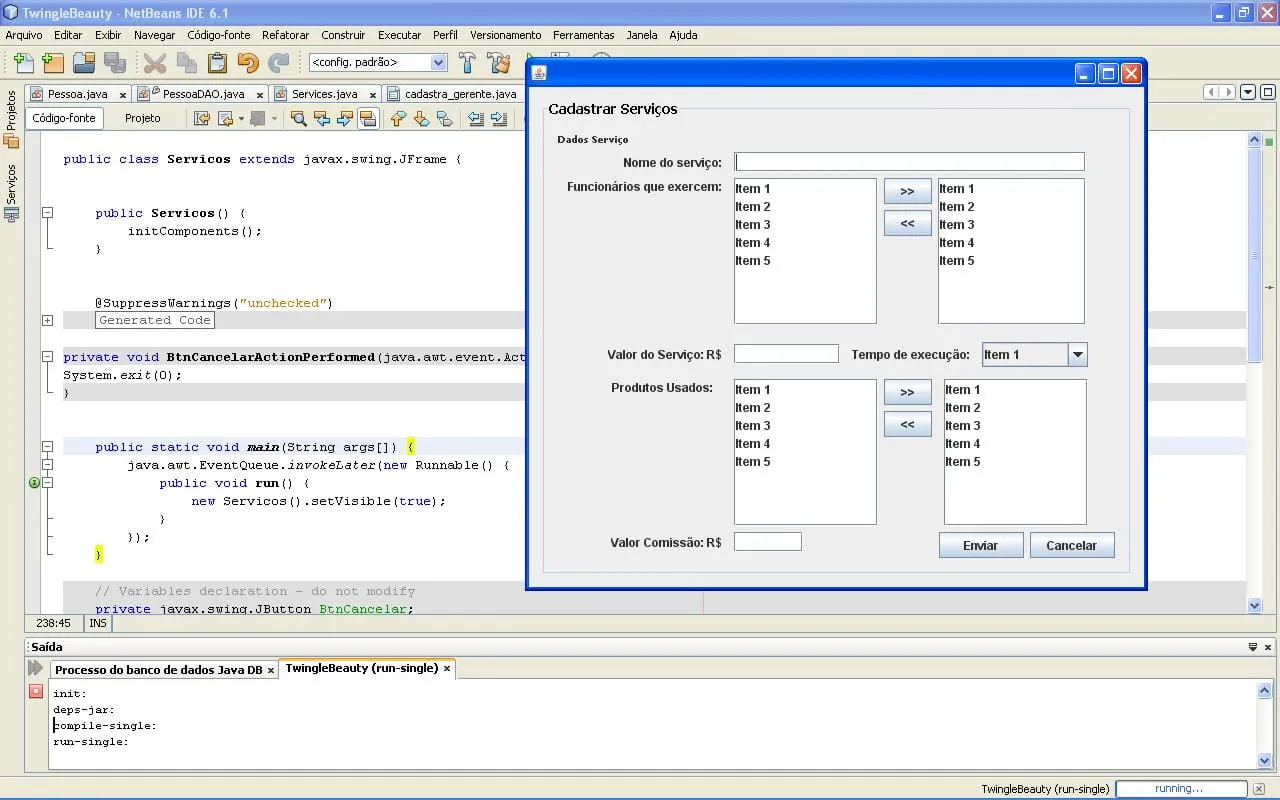Switch editor to Projeto design view
The image size is (1280, 800).
coord(142,118)
